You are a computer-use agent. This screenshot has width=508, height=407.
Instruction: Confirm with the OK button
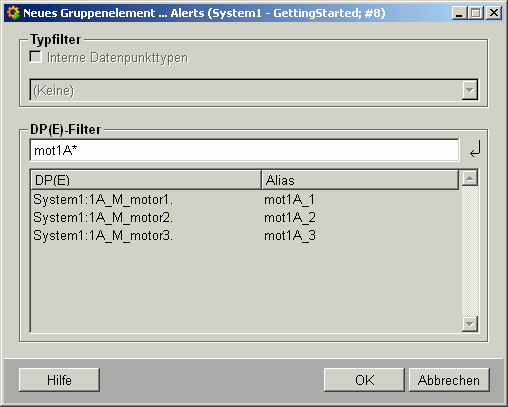click(x=364, y=380)
